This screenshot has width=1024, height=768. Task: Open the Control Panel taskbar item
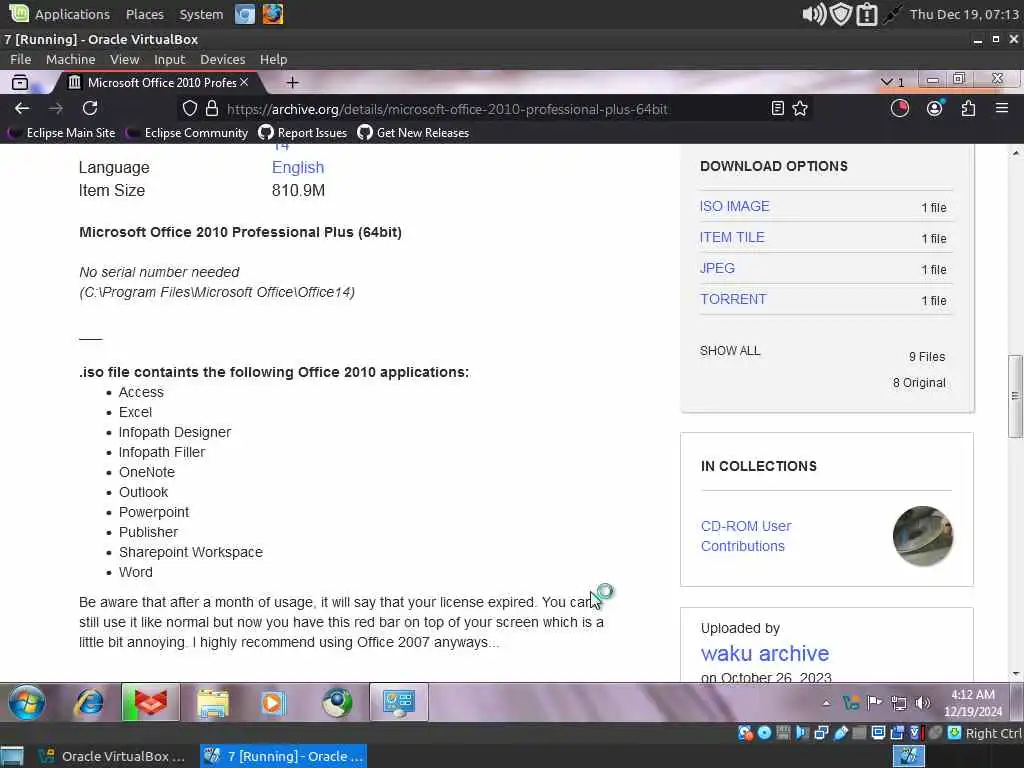399,703
